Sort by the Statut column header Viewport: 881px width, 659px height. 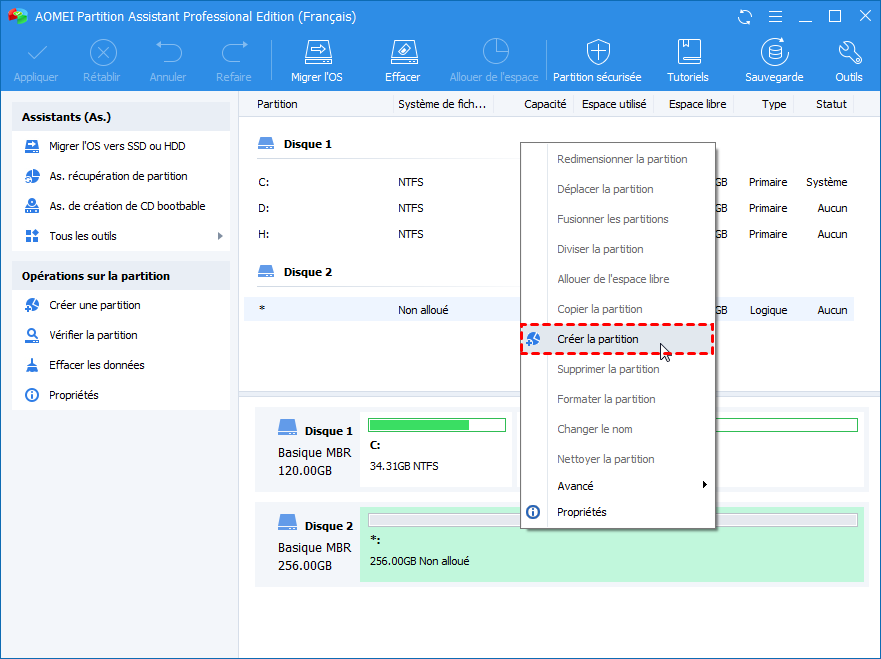(831, 104)
